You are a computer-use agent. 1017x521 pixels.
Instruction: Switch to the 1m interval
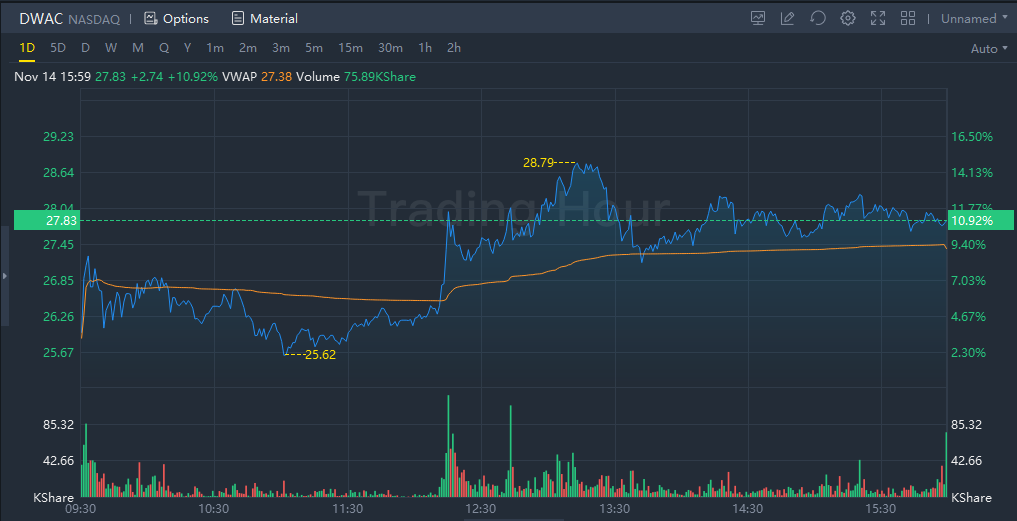(x=215, y=48)
